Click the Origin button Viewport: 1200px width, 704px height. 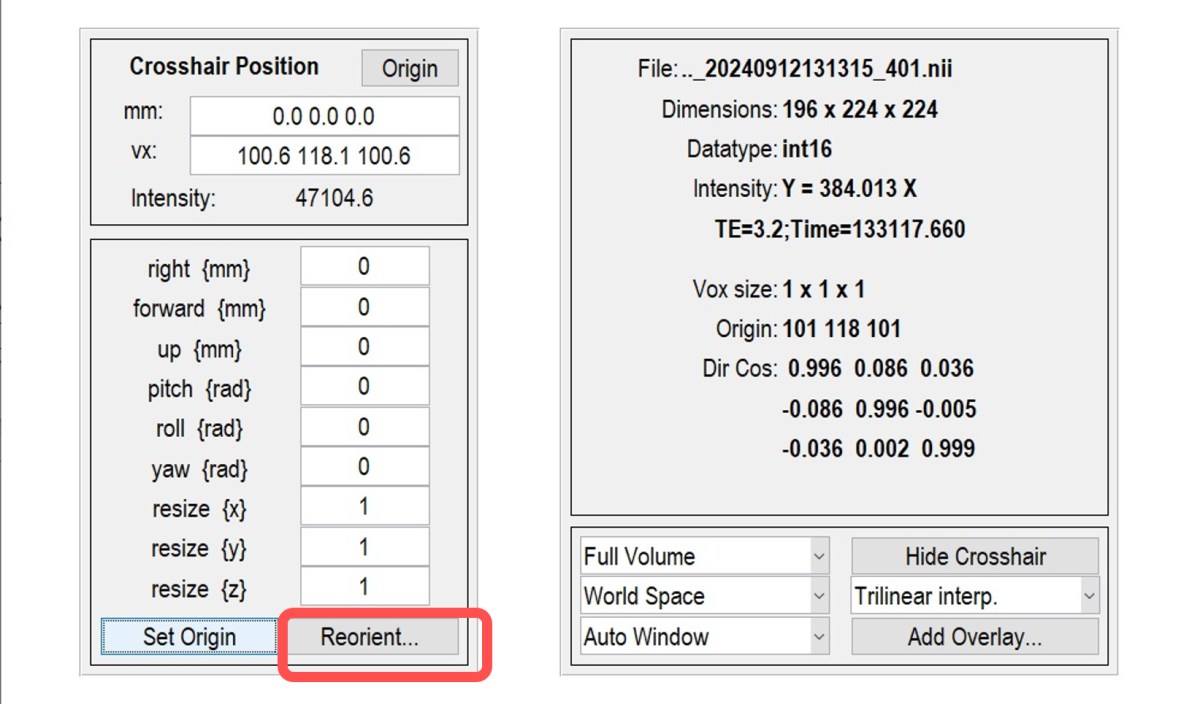[x=409, y=69]
